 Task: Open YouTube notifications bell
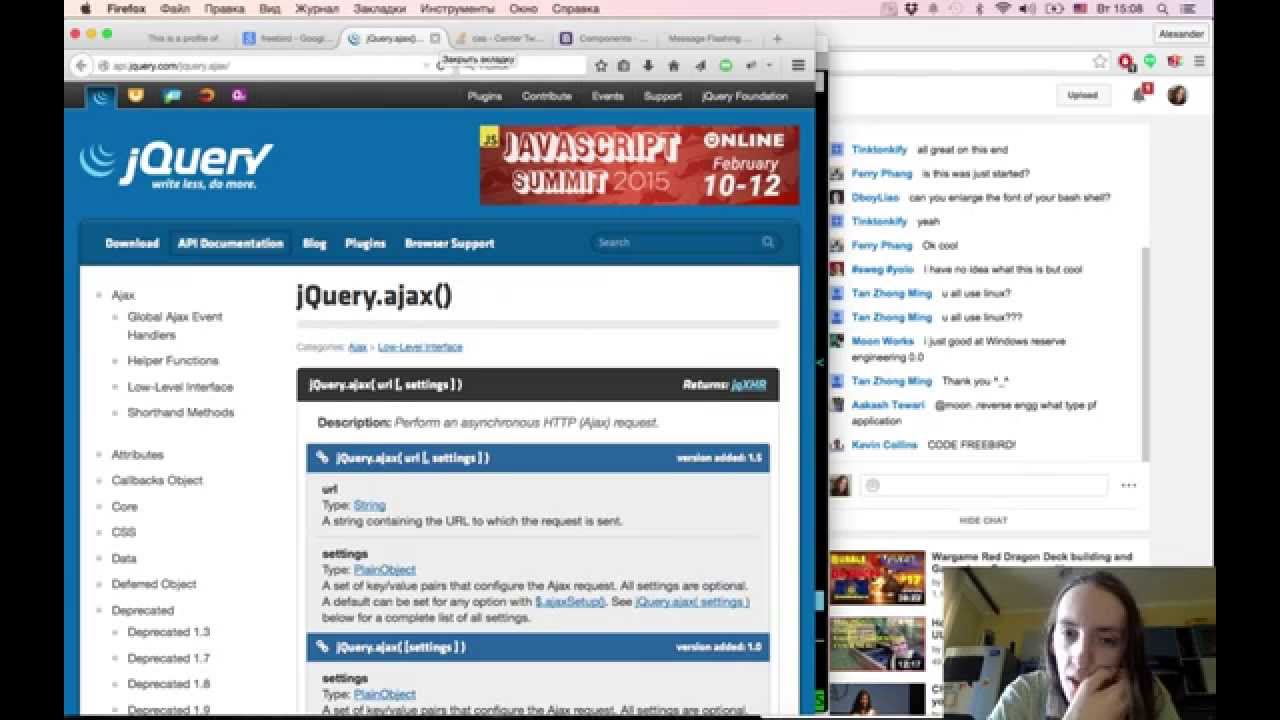[1139, 95]
